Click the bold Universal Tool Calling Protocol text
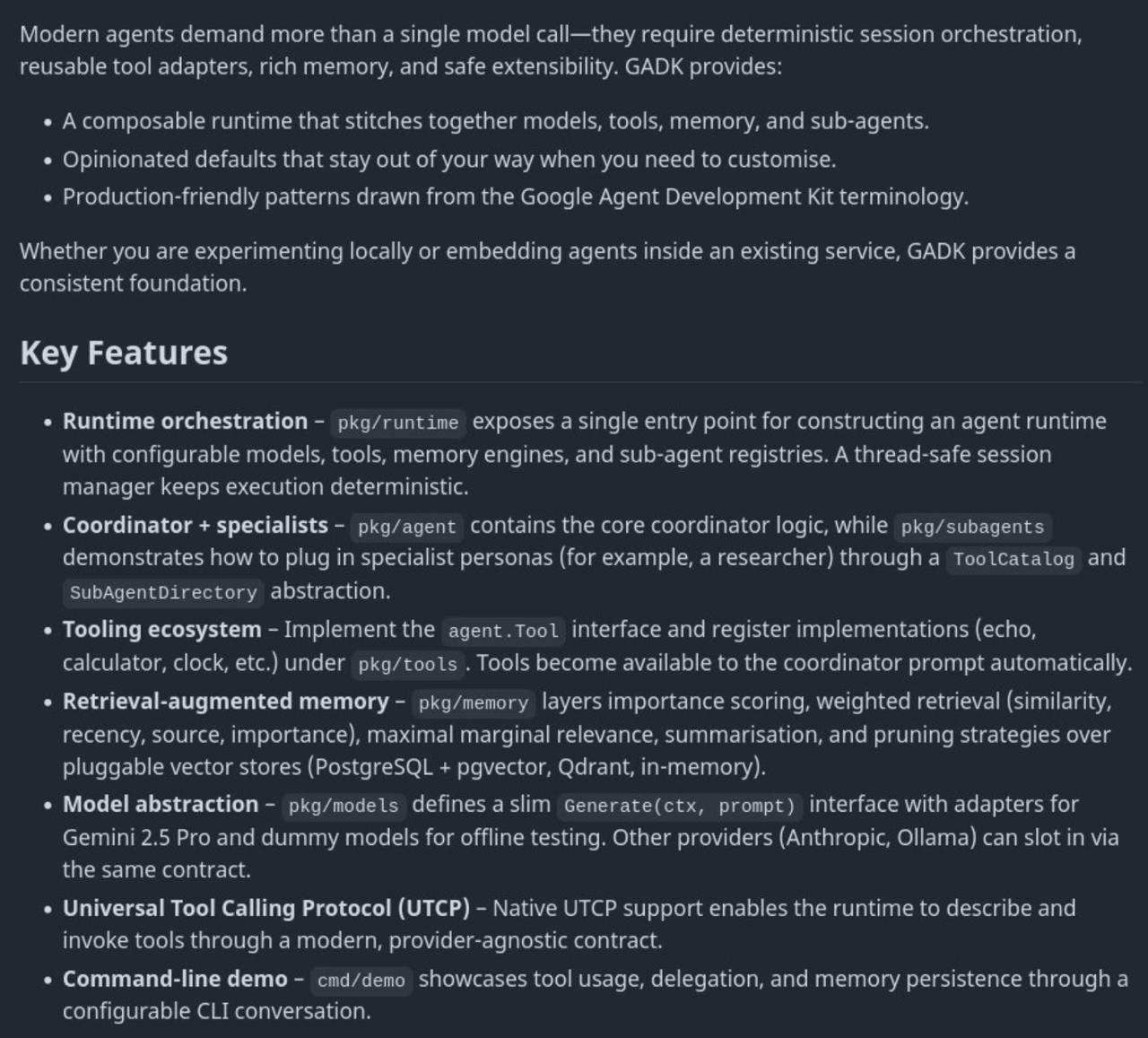This screenshot has height=1038, width=1148. tap(266, 908)
